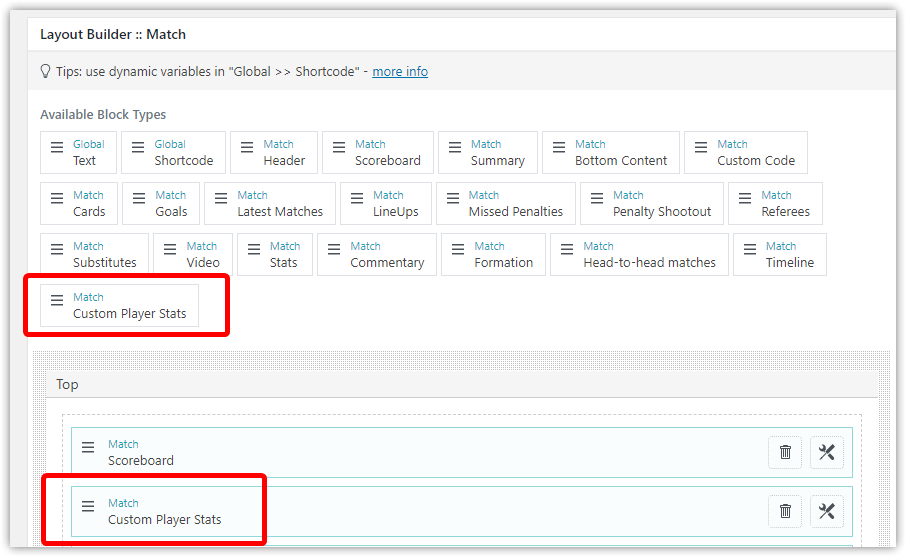Select the 'Timeline' block label
This screenshot has height=557, width=906.
click(x=790, y=262)
